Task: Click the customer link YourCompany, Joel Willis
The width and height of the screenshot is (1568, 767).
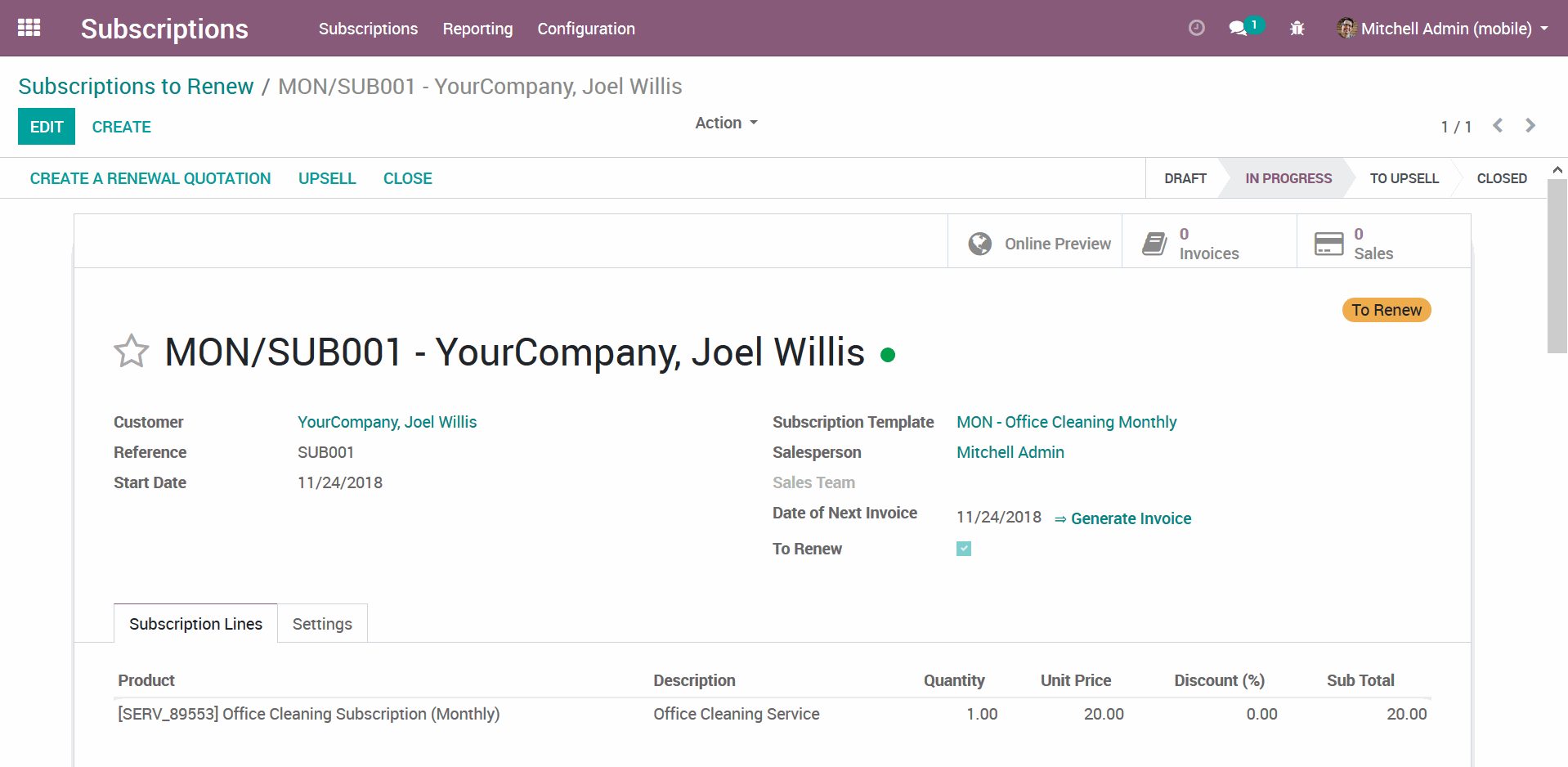Action: [x=387, y=422]
